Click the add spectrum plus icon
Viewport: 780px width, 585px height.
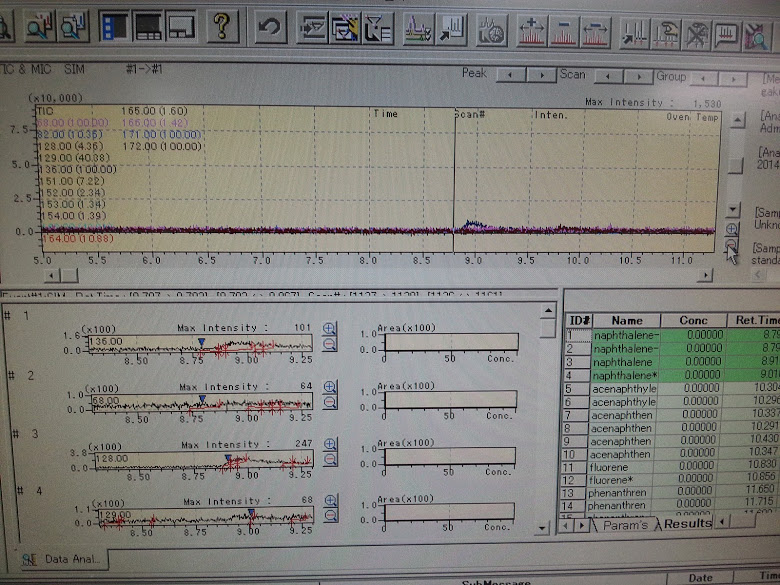pyautogui.click(x=531, y=32)
